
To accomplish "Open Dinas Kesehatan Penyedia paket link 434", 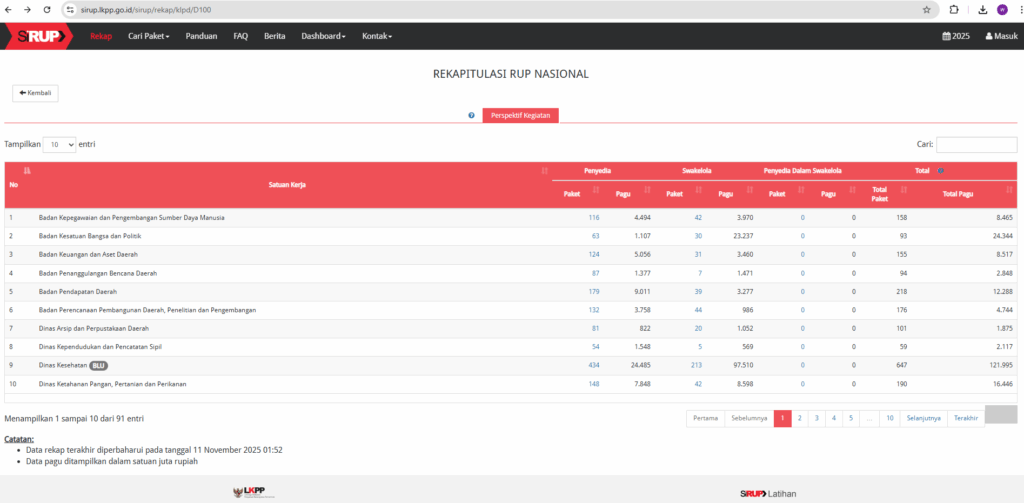I will click(x=594, y=365).
